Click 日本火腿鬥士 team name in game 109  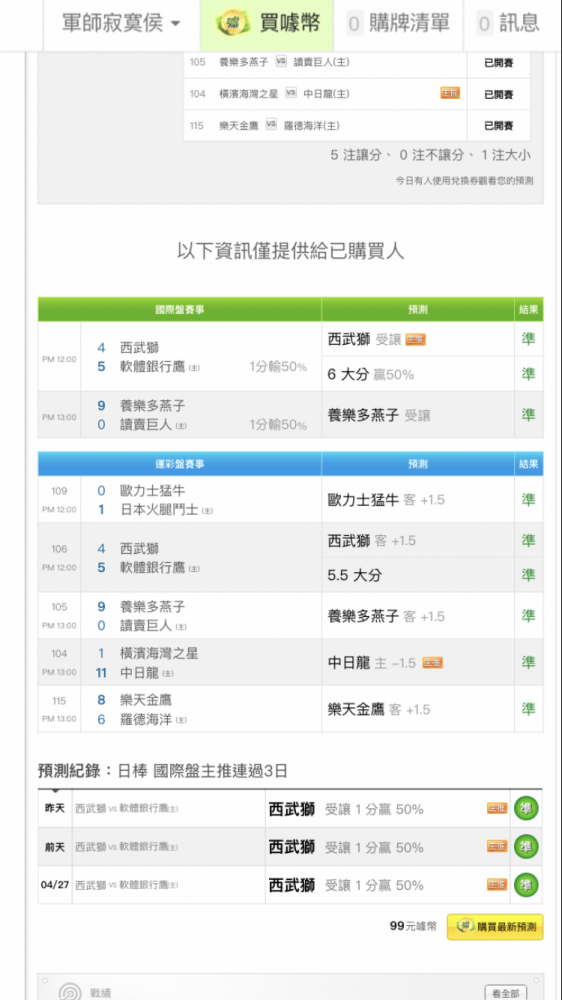coord(159,510)
